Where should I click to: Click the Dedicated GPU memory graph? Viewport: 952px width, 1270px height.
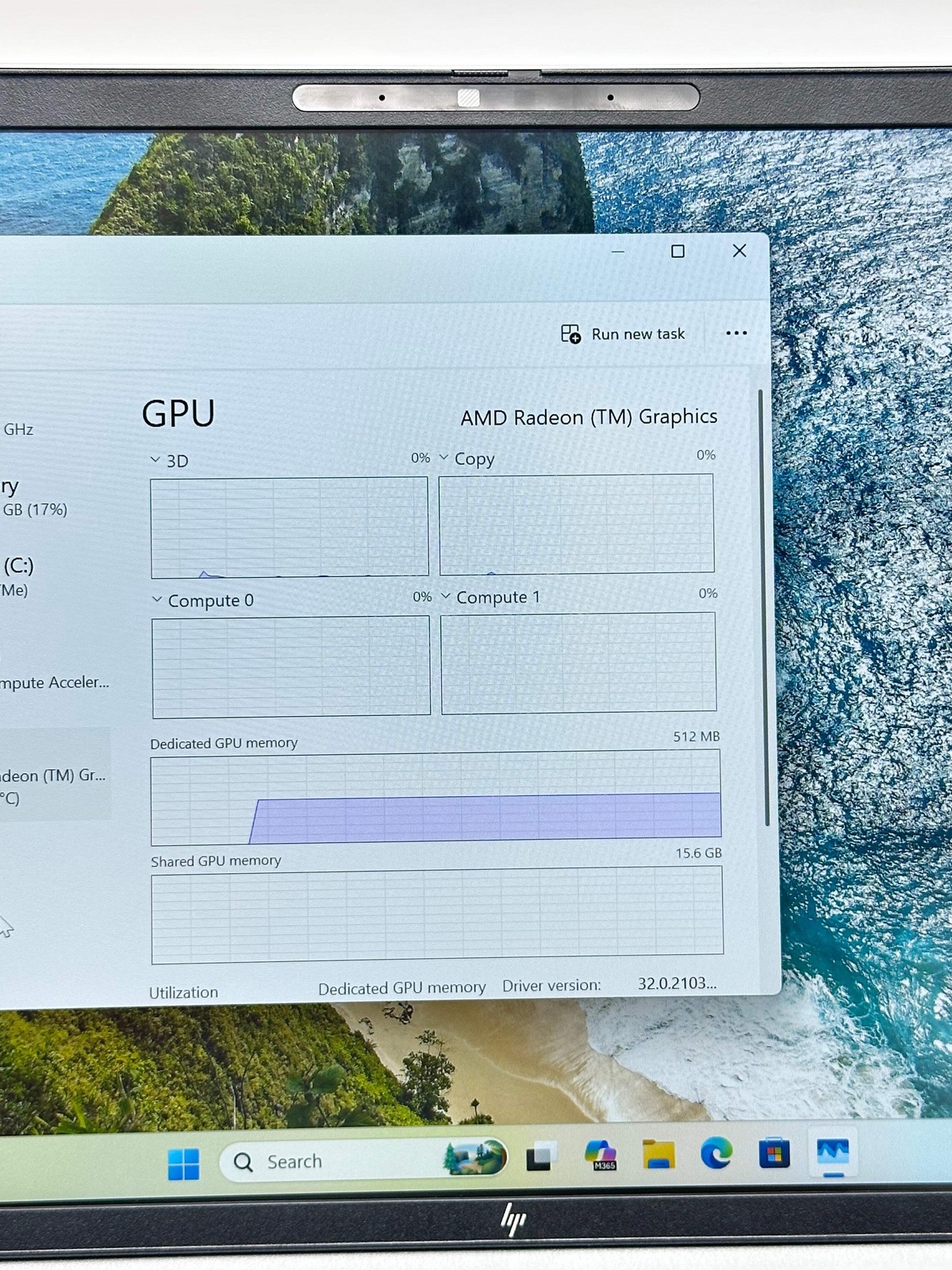[436, 797]
